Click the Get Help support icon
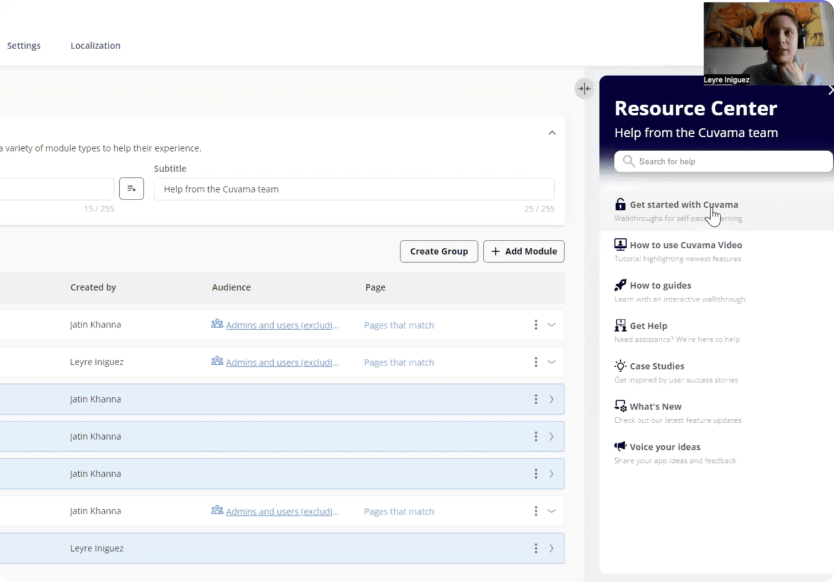The image size is (834, 582). pos(620,326)
